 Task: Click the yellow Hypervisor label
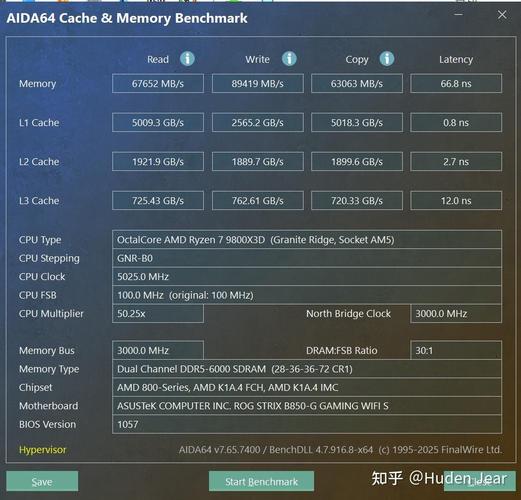(43, 450)
